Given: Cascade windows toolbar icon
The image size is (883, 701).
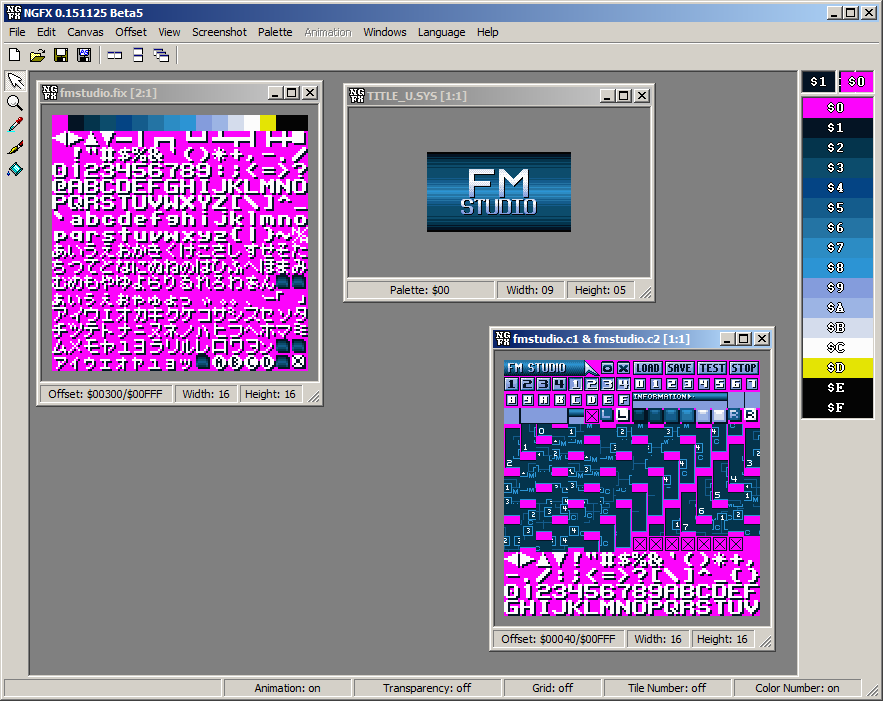Looking at the screenshot, I should click(x=162, y=55).
